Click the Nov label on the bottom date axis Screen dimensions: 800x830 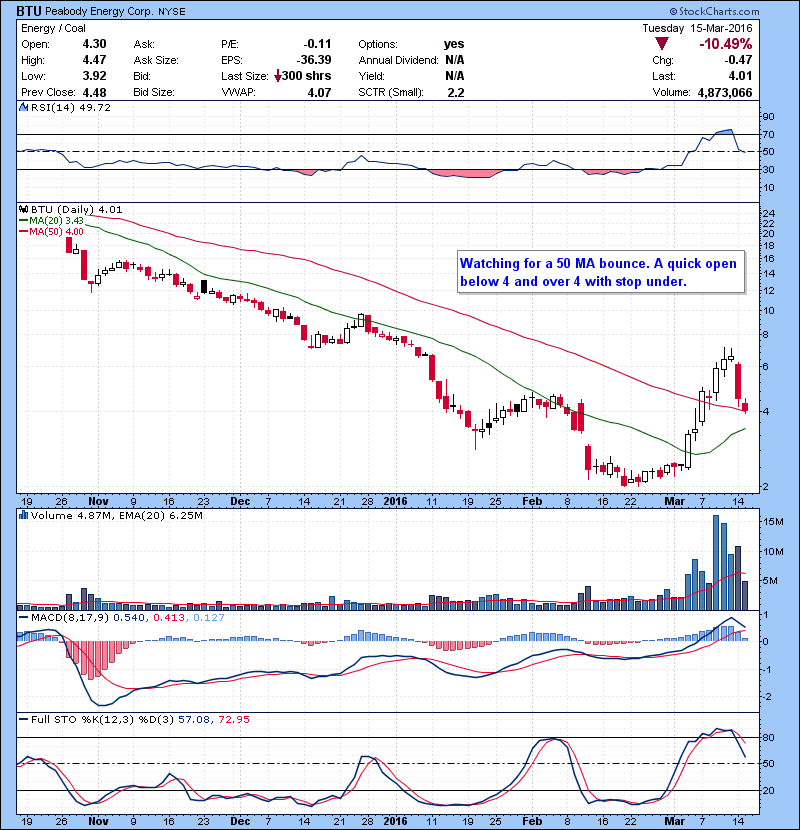[x=98, y=821]
